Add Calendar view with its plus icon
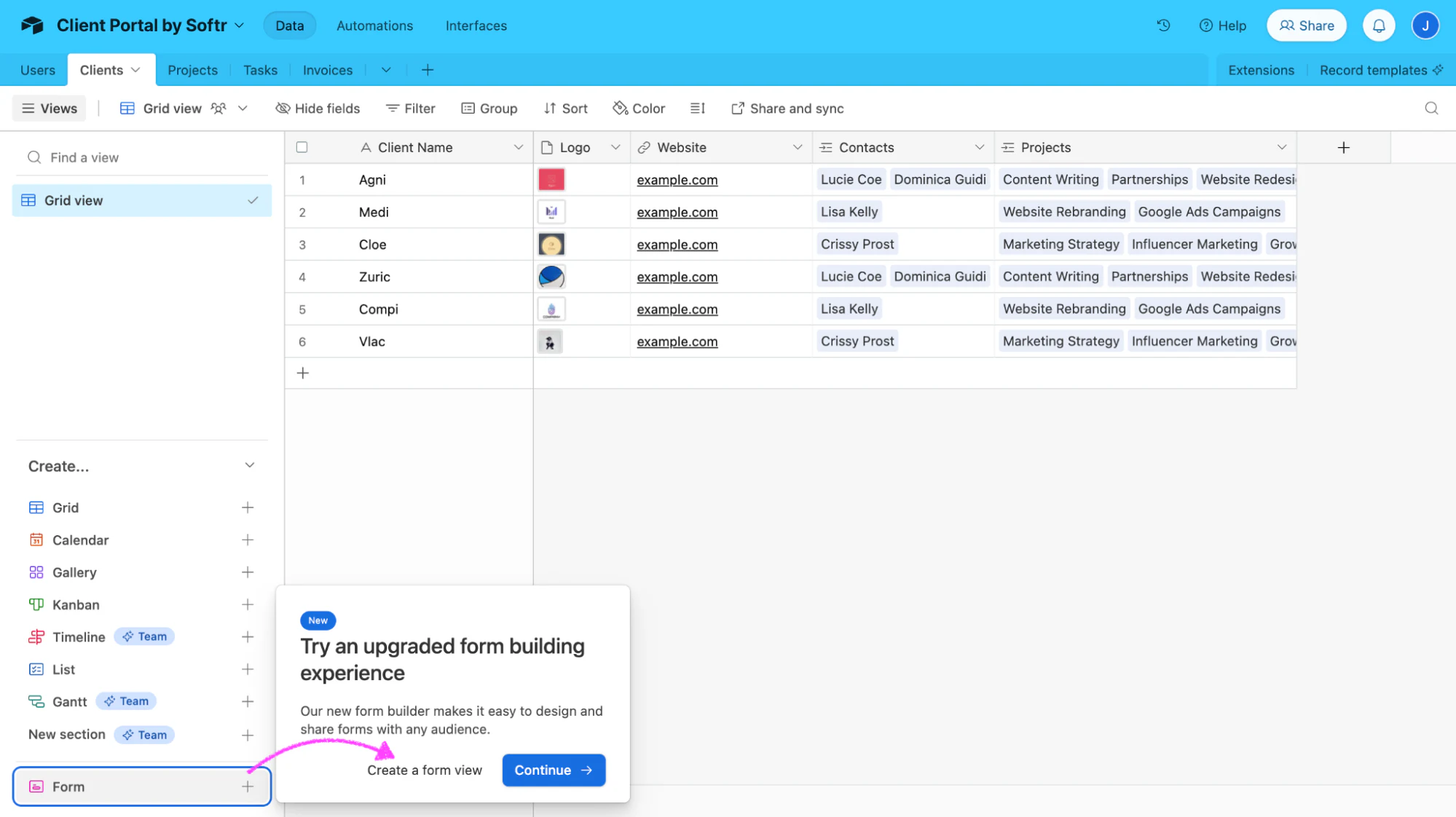 point(248,540)
